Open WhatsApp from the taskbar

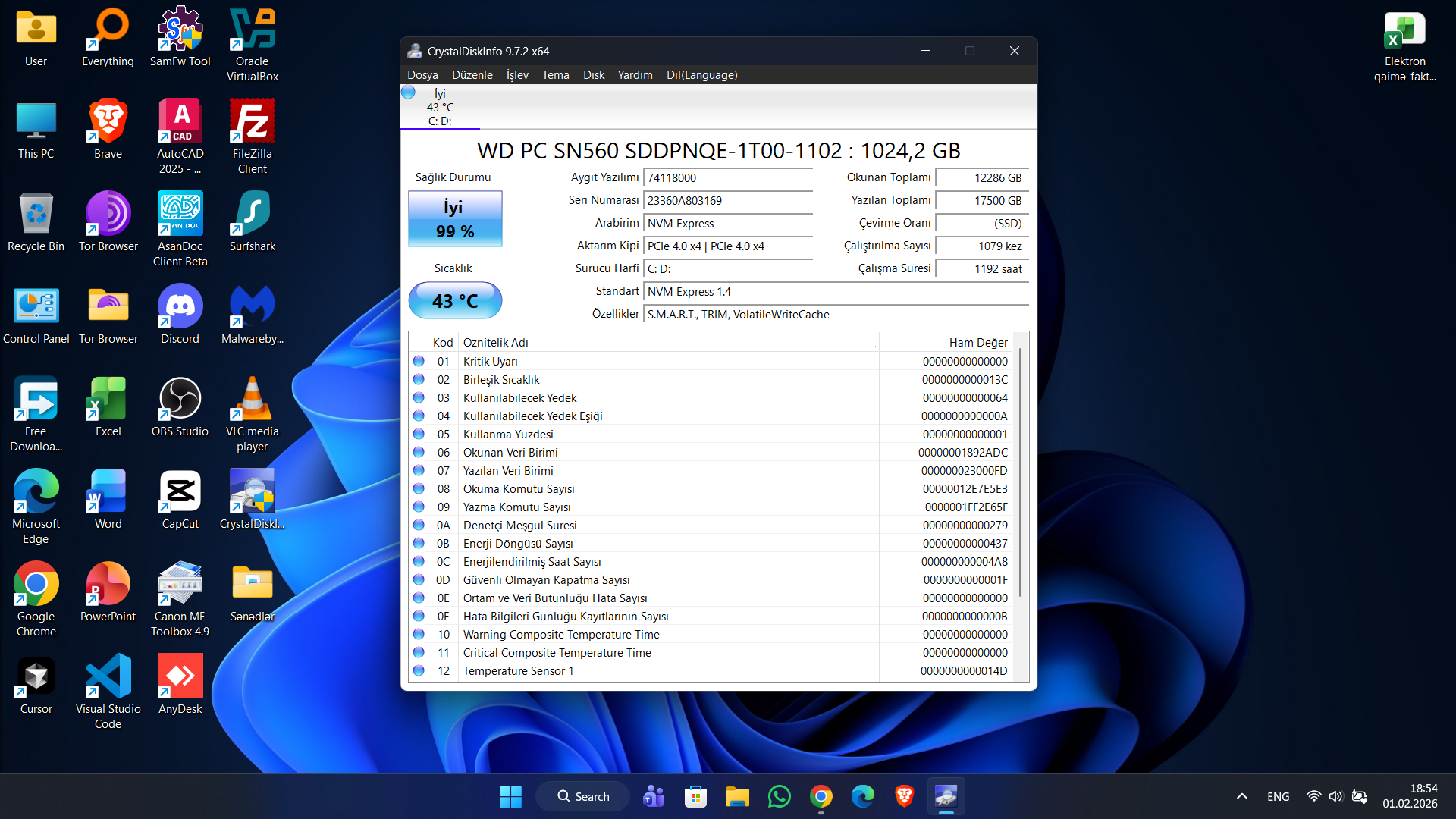pyautogui.click(x=779, y=796)
